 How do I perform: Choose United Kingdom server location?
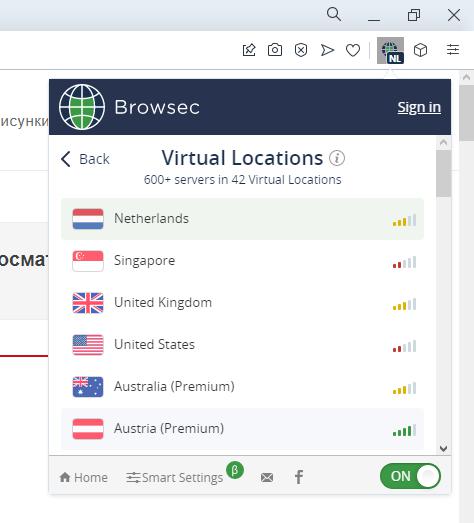point(243,303)
